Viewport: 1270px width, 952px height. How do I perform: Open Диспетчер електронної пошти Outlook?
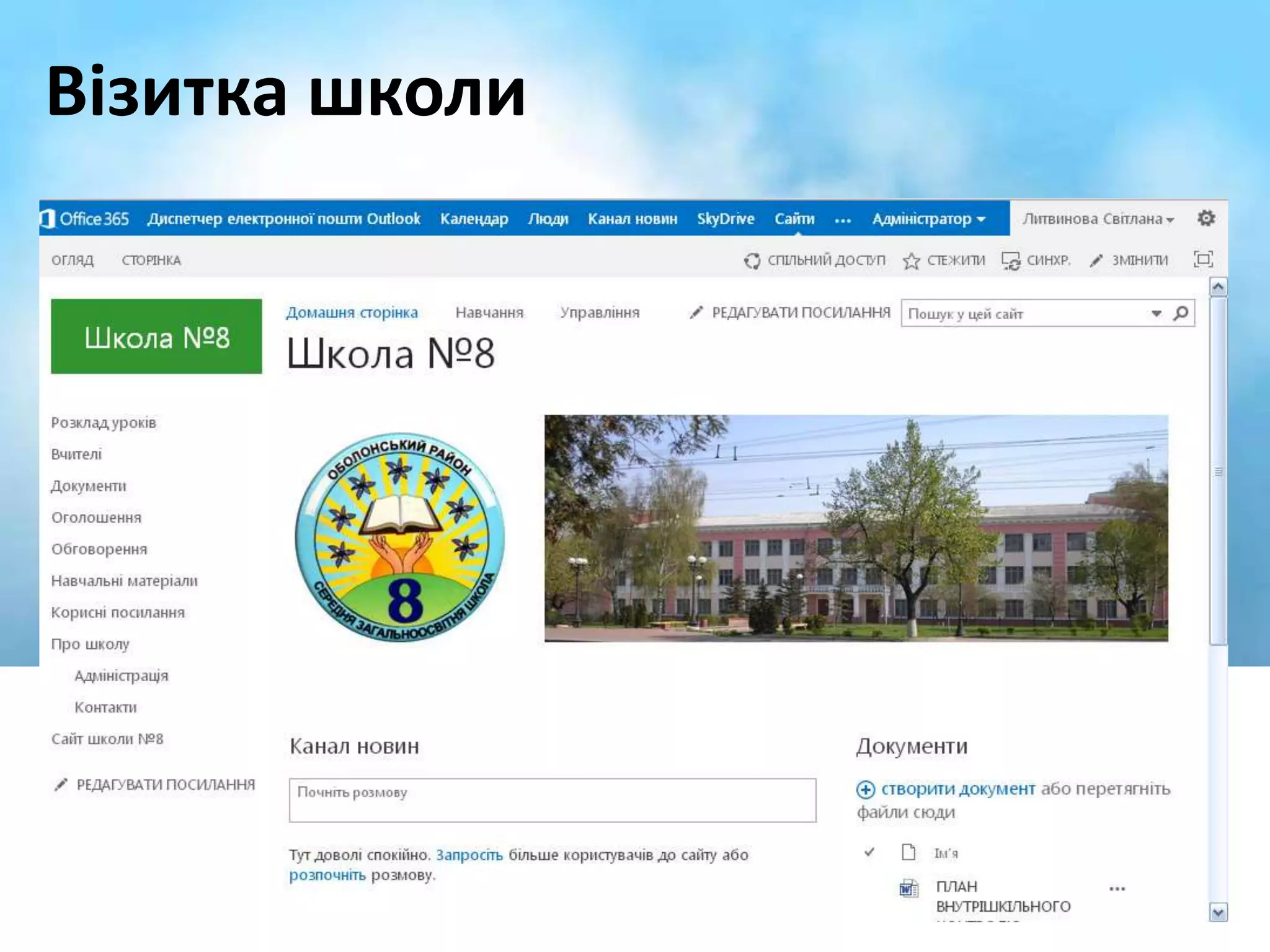point(284,219)
